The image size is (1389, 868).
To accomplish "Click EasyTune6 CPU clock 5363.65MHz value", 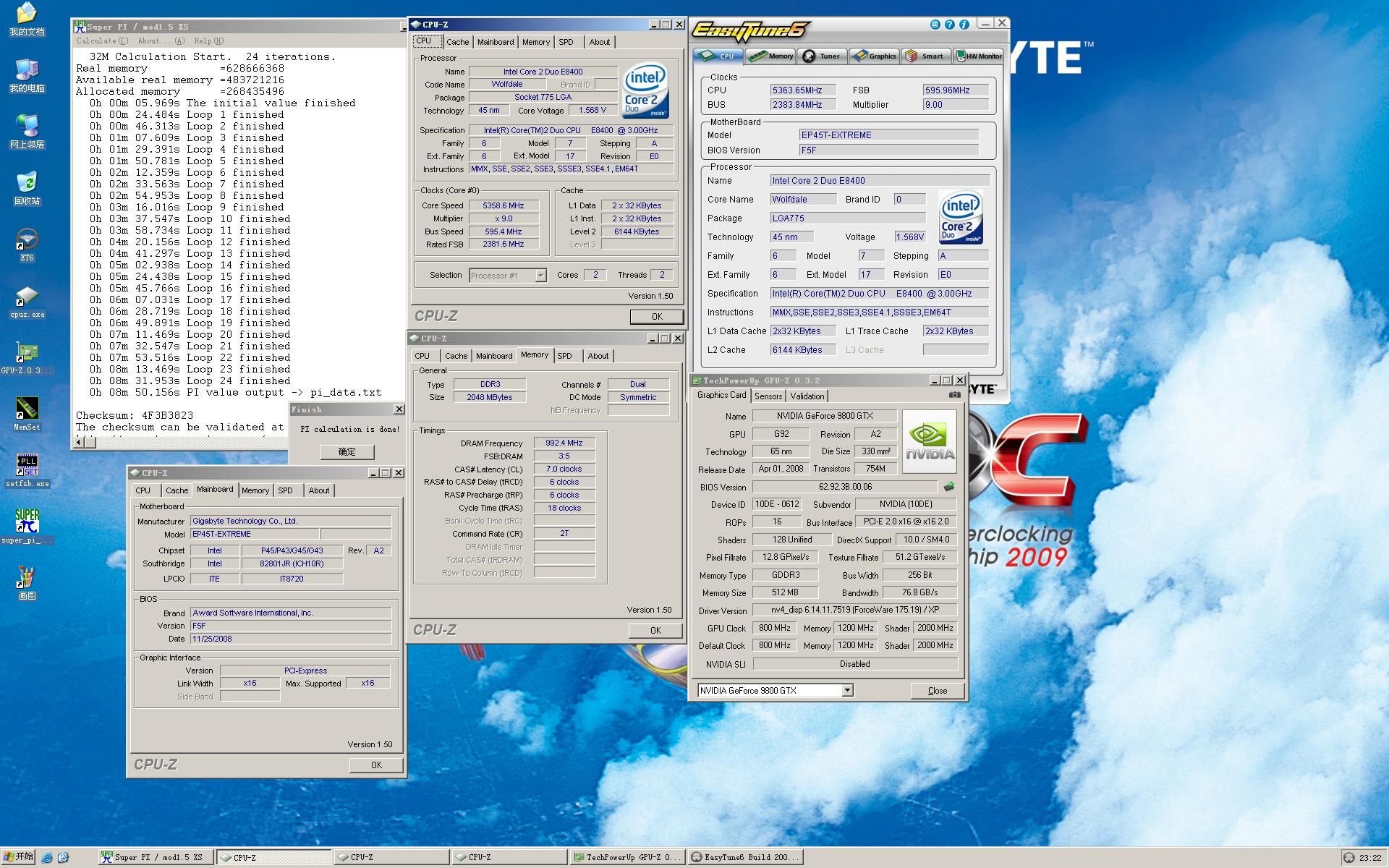I will pos(803,90).
